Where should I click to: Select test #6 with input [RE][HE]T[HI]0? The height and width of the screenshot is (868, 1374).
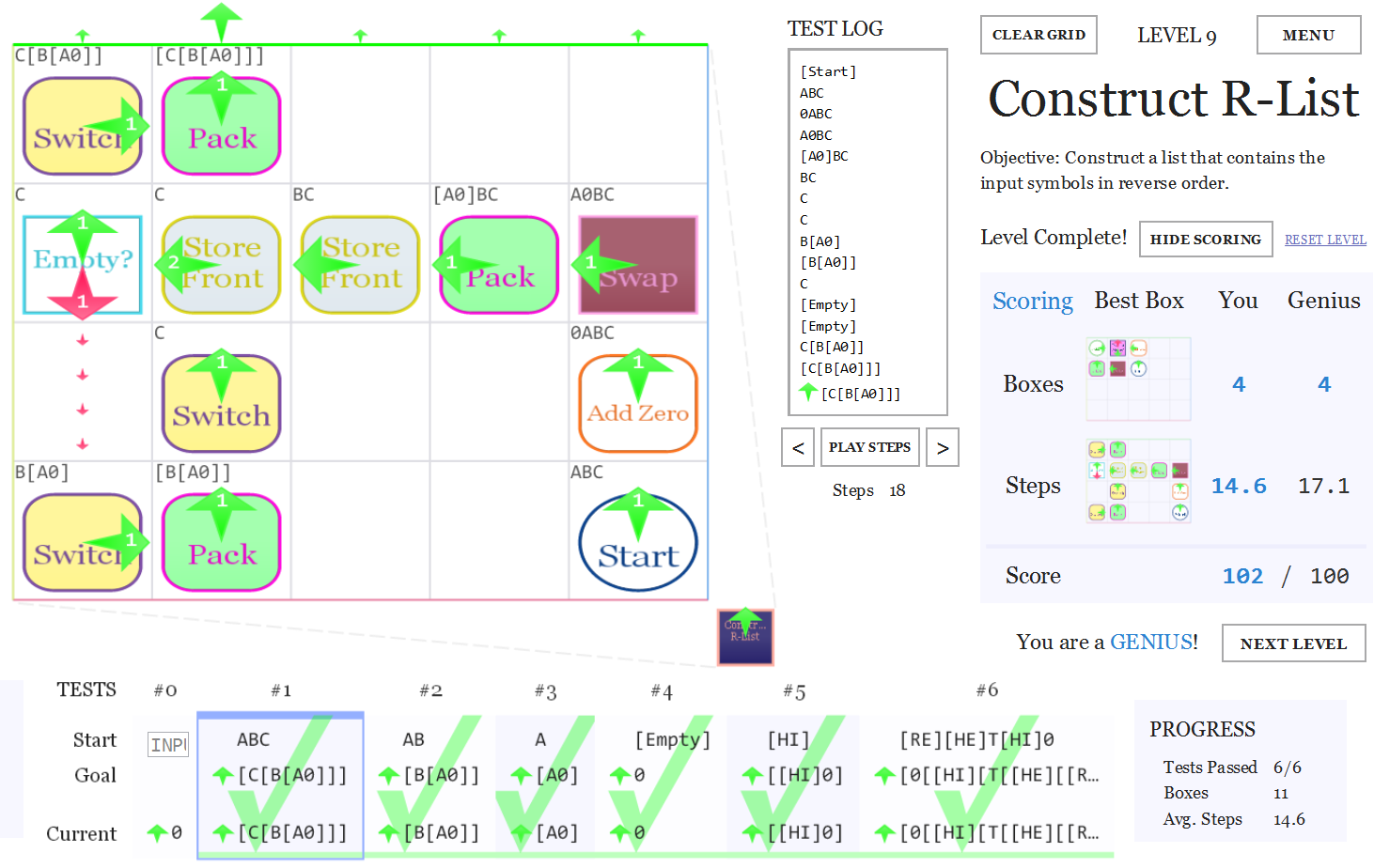[x=987, y=785]
